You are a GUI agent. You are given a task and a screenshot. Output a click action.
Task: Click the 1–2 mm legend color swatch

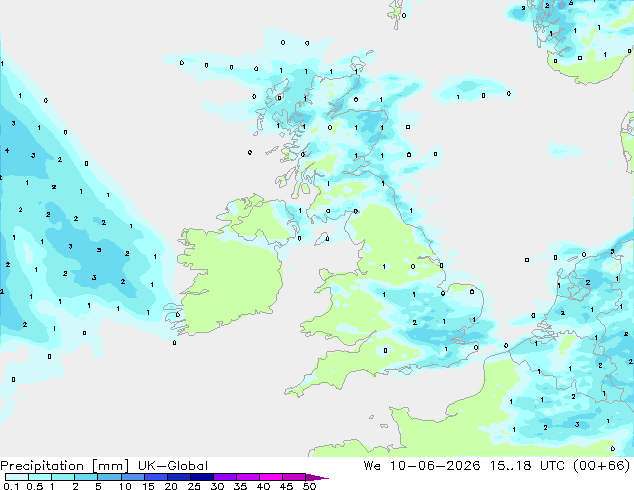(x=63, y=477)
